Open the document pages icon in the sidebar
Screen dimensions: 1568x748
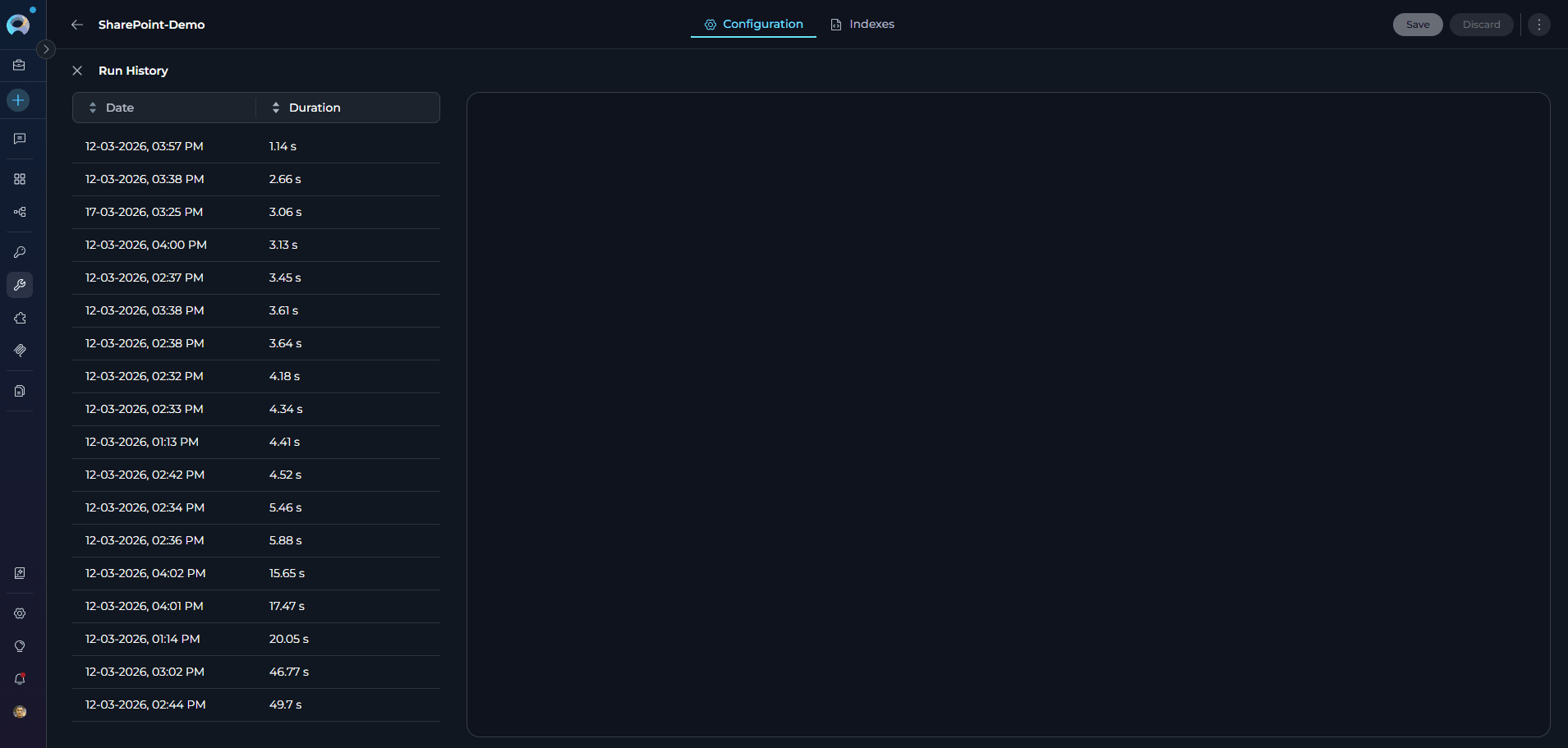point(20,391)
